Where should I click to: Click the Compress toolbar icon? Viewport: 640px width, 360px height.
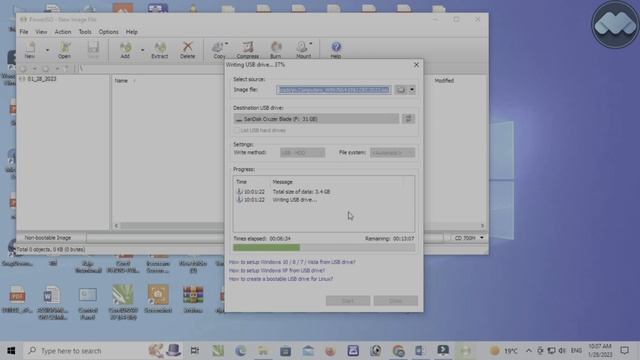tap(247, 50)
